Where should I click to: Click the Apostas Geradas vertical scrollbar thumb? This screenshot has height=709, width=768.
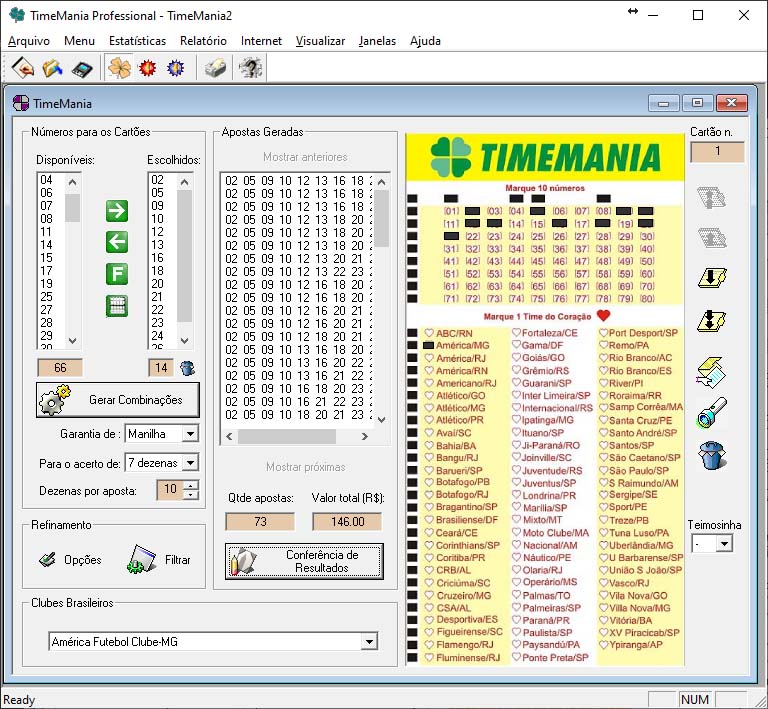382,218
